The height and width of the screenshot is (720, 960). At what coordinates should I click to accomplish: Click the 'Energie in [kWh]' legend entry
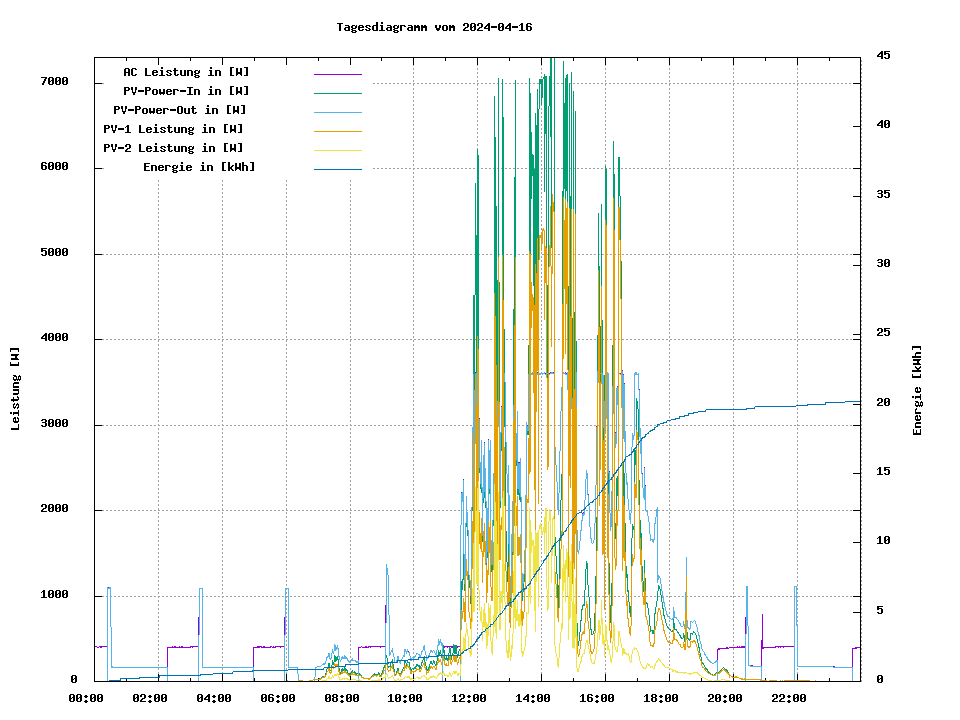pos(199,167)
